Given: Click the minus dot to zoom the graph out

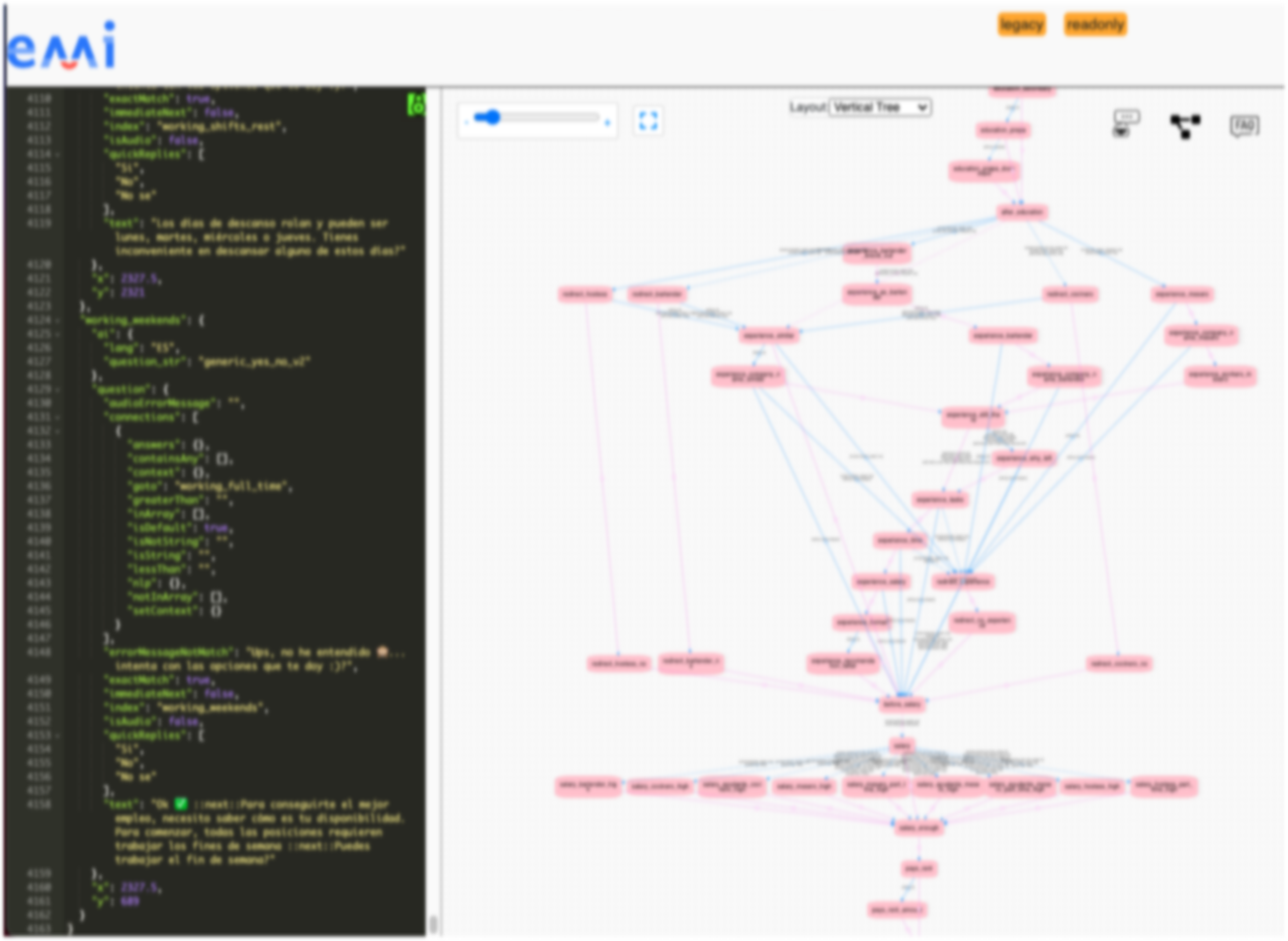Looking at the screenshot, I should (466, 120).
